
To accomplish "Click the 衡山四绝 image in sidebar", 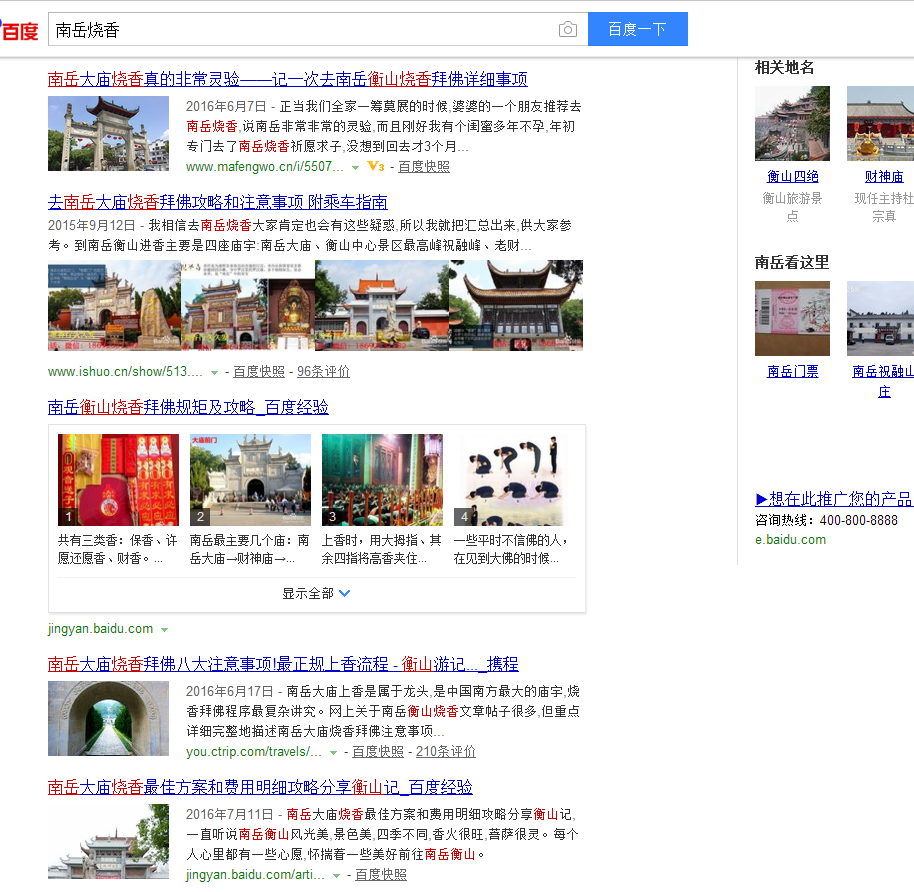I will tap(792, 124).
